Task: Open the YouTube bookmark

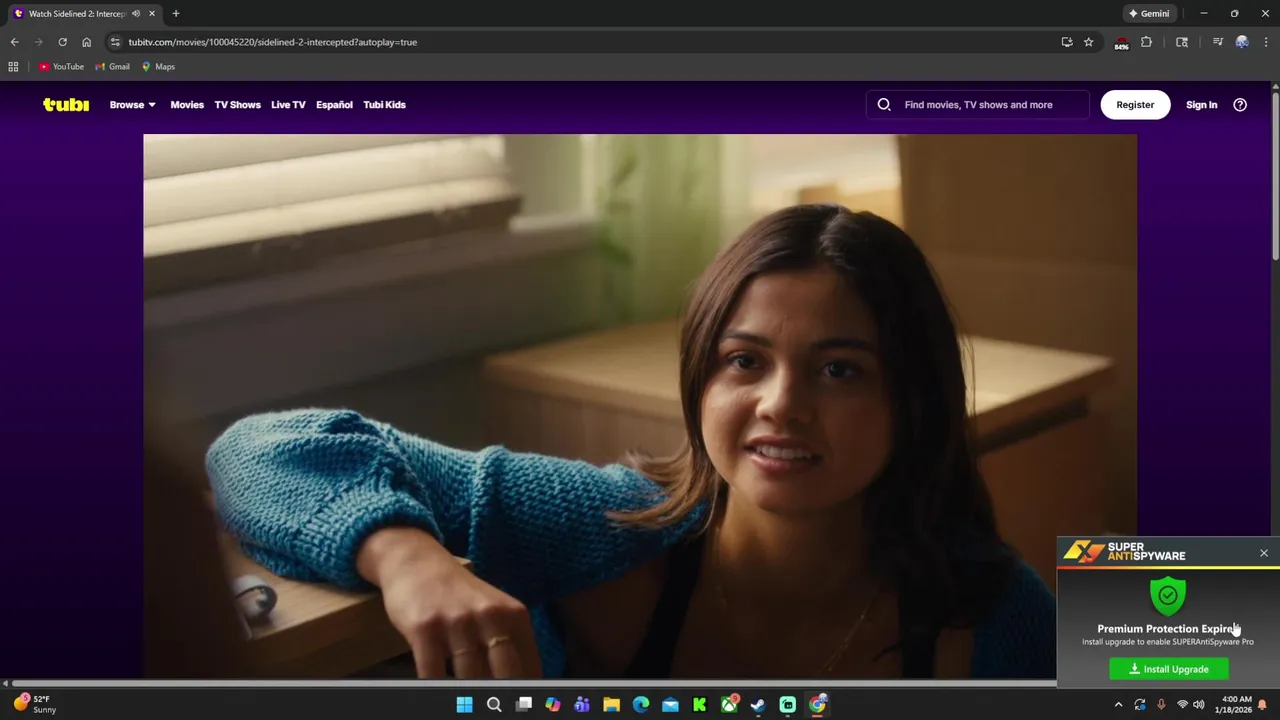Action: point(61,67)
